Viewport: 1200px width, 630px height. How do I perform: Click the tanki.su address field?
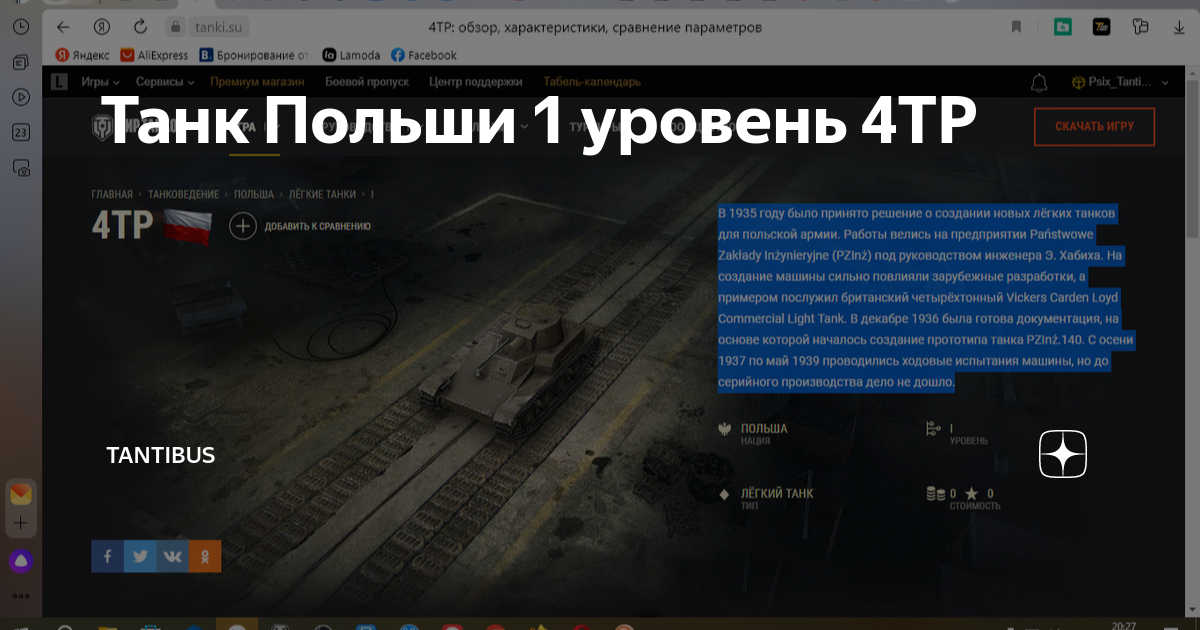(x=216, y=27)
